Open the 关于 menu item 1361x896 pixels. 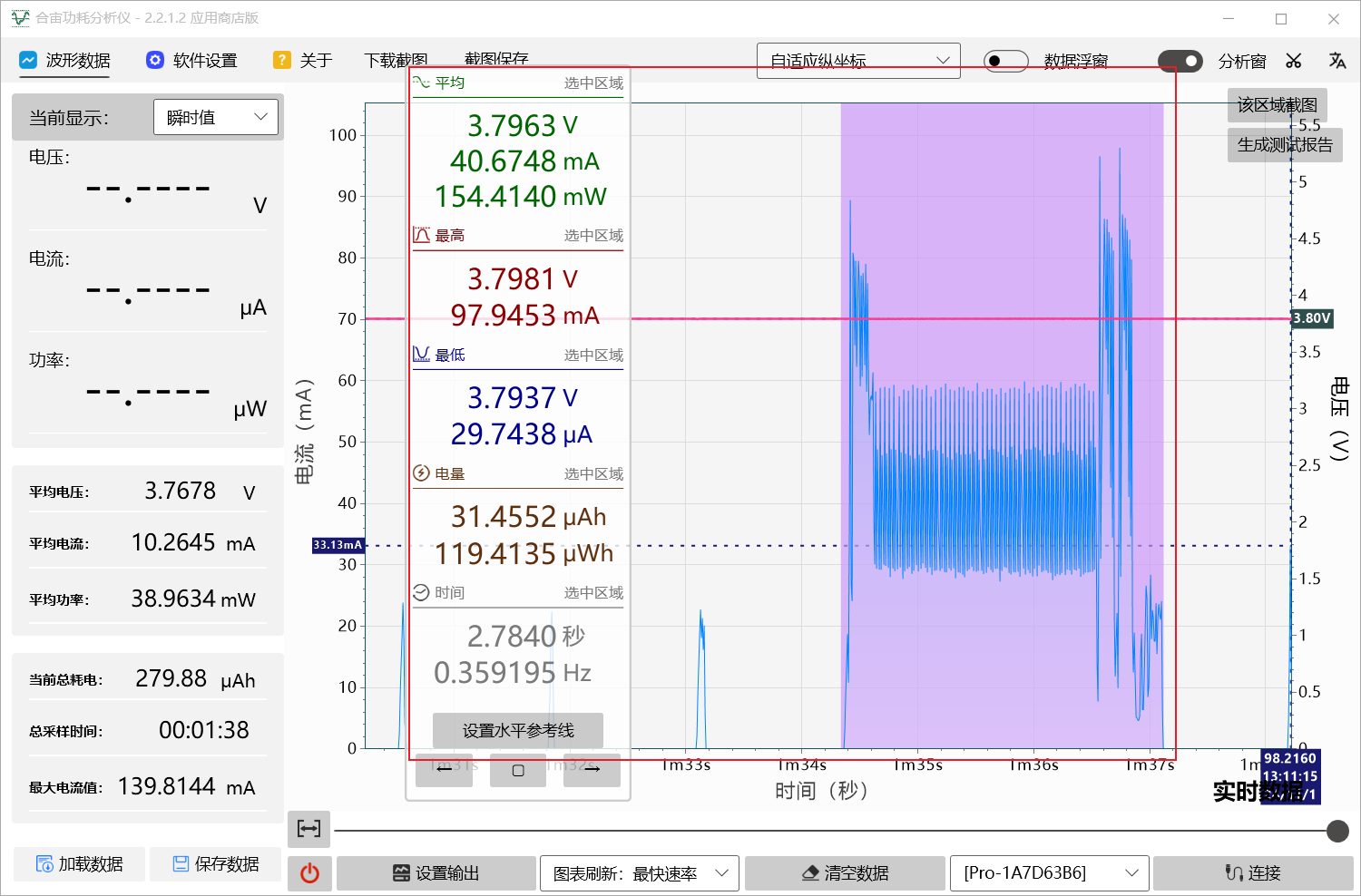click(303, 60)
